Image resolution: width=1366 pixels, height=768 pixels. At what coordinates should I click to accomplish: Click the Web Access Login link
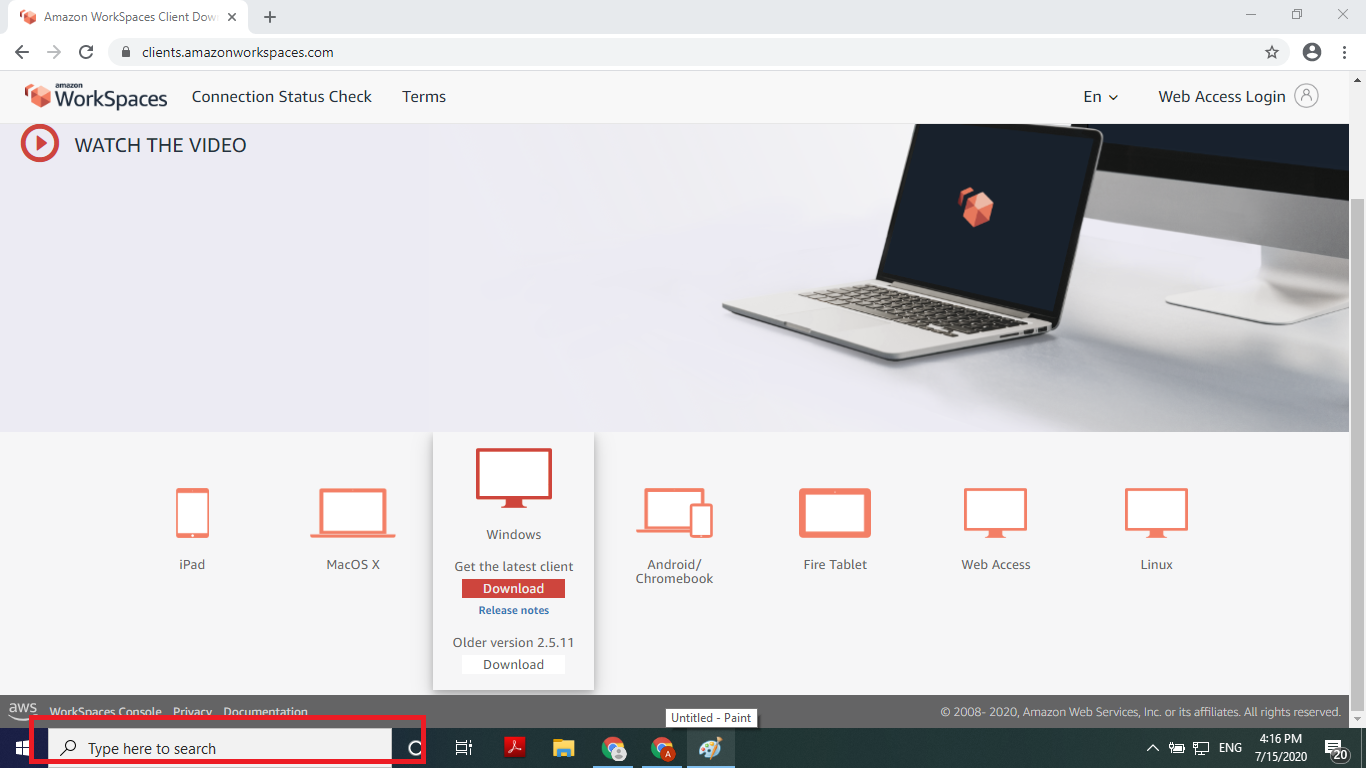[x=1222, y=97]
